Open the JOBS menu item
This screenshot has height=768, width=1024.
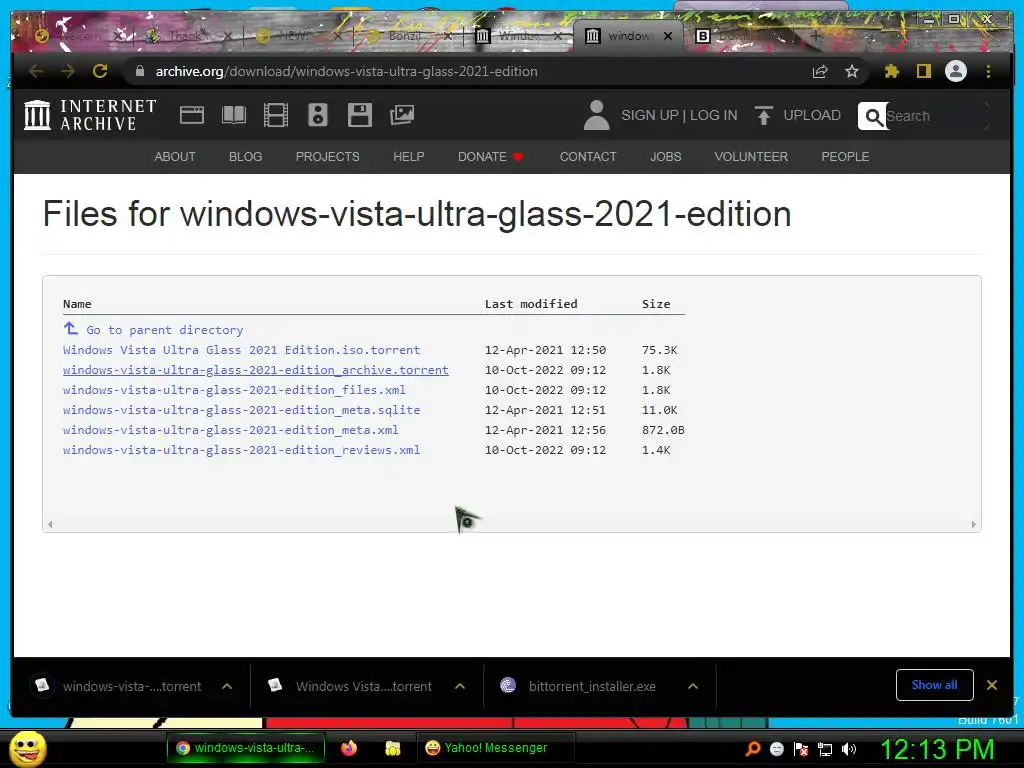coord(665,157)
